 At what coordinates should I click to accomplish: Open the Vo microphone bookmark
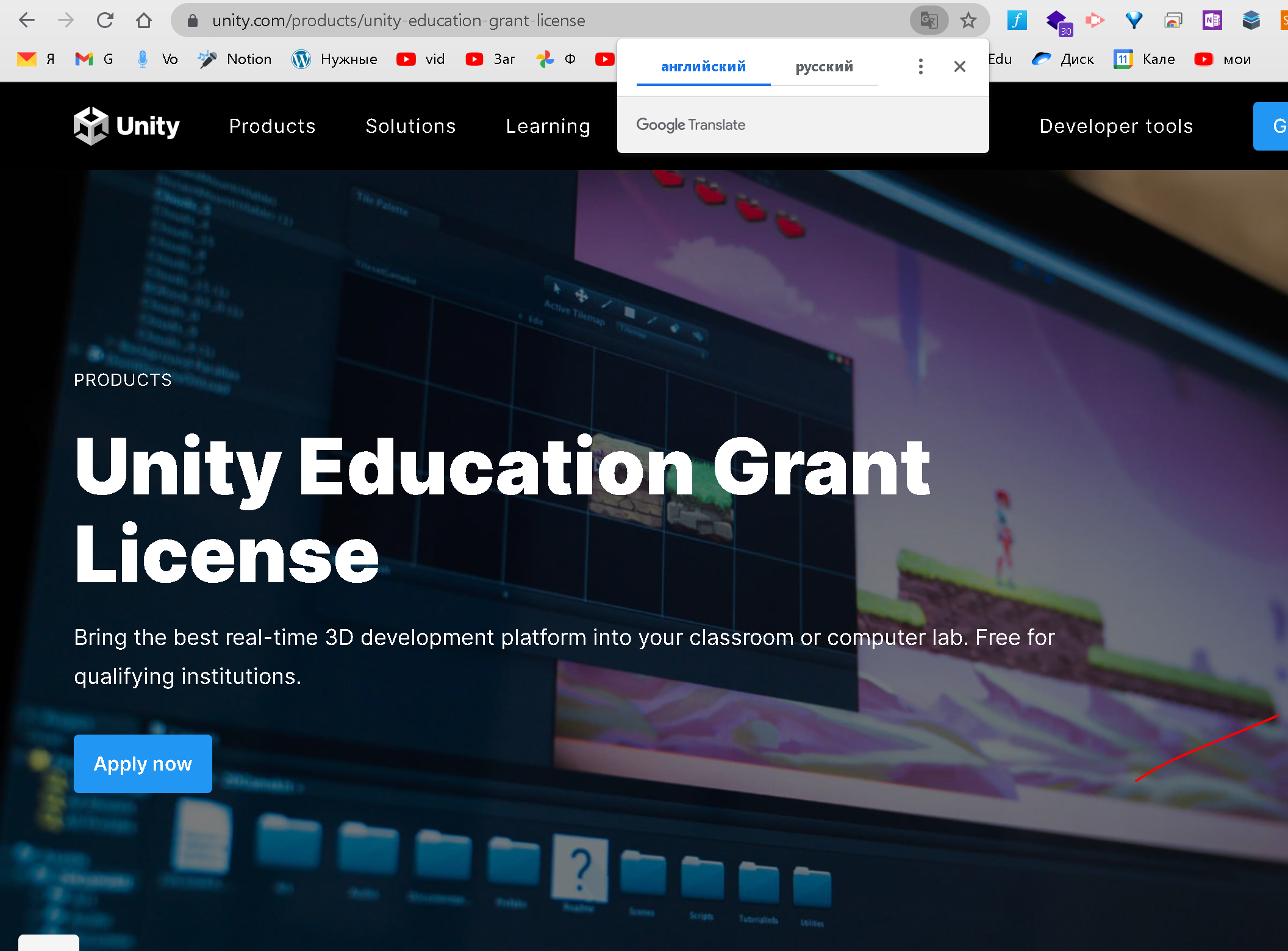pos(157,59)
